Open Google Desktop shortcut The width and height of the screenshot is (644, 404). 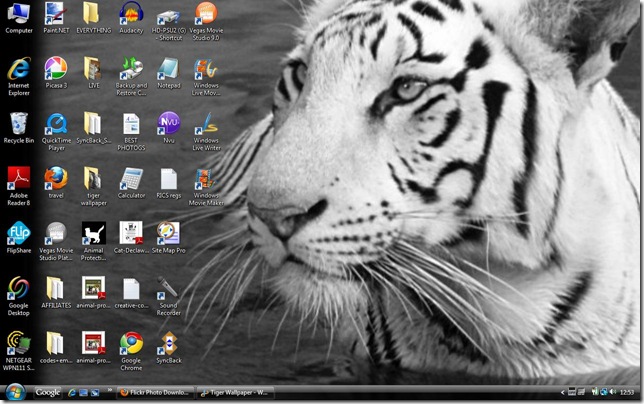coord(19,296)
